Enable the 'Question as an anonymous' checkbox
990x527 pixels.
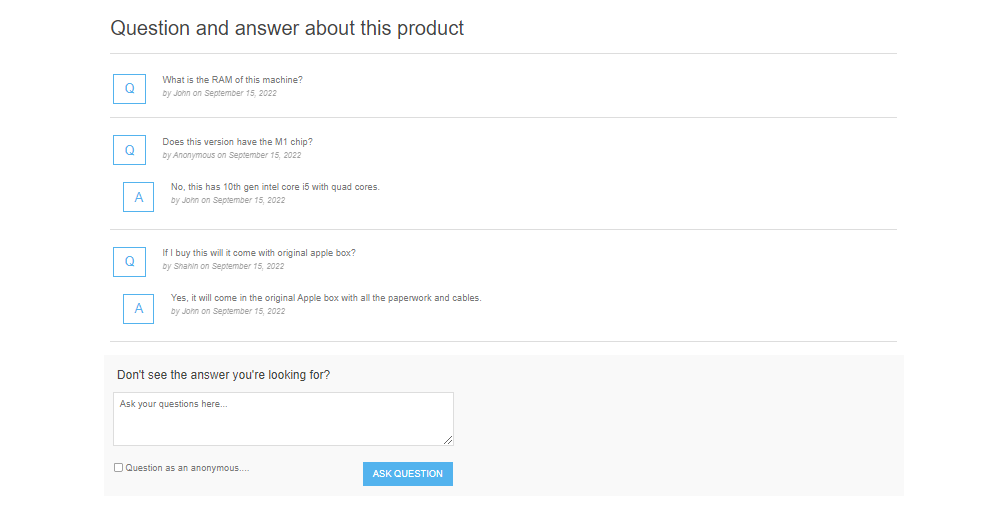118,468
